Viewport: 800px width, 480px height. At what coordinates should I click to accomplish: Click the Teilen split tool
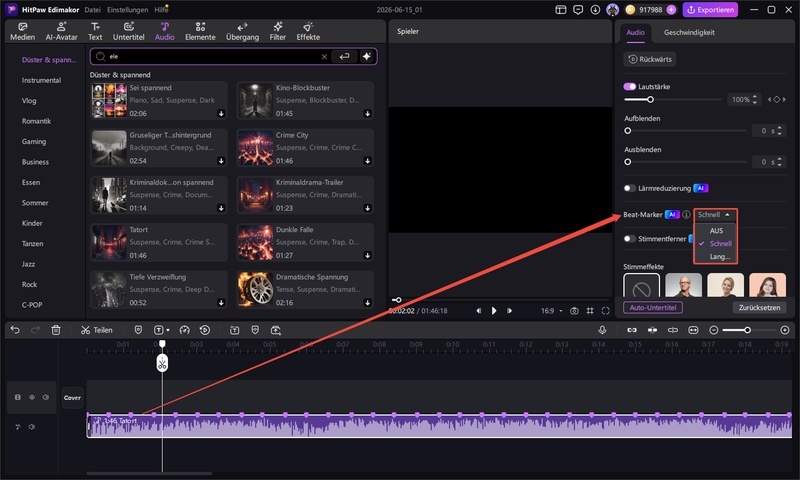click(x=96, y=331)
